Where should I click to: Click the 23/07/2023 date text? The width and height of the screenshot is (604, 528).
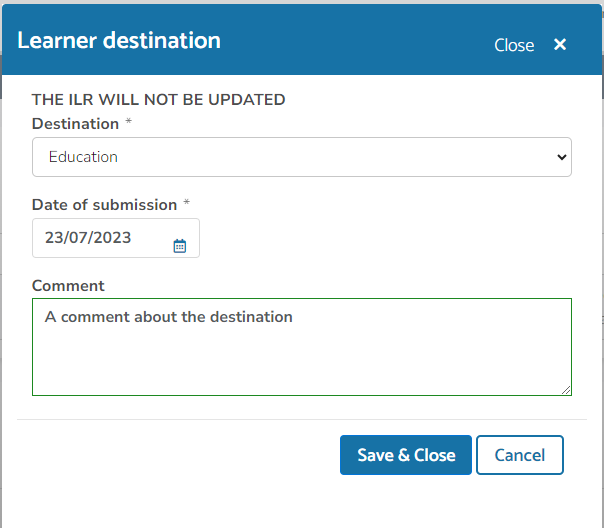[x=88, y=238]
